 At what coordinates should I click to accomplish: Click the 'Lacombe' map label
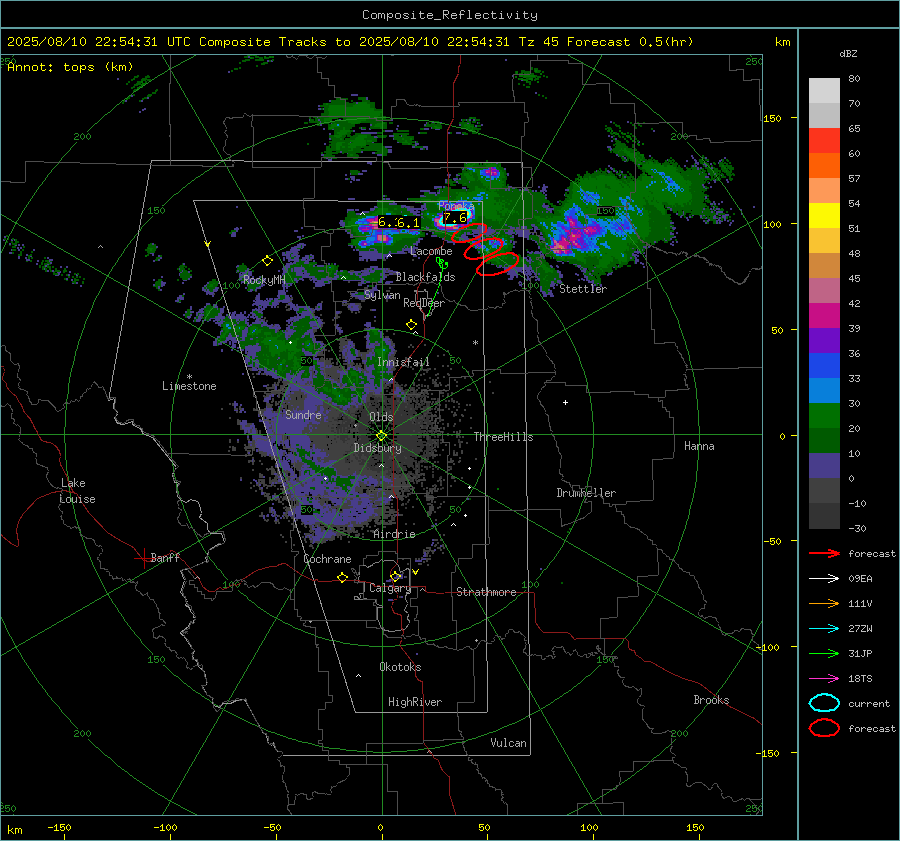click(431, 251)
